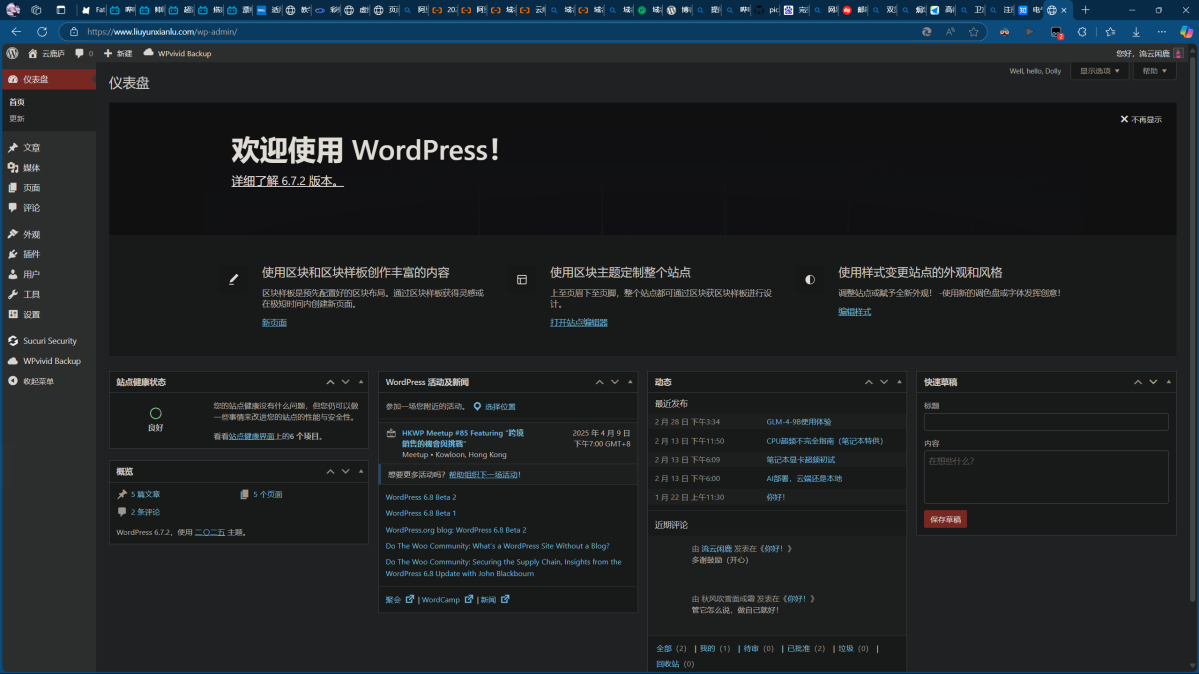Open the 媒体 (Media) library menu
This screenshot has height=674, width=1199.
pos(31,168)
